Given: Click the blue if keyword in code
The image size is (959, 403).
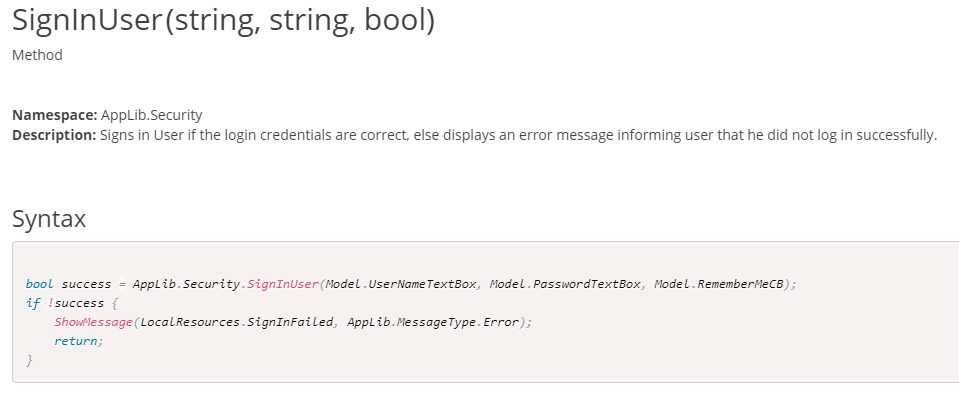Looking at the screenshot, I should click(x=33, y=303).
